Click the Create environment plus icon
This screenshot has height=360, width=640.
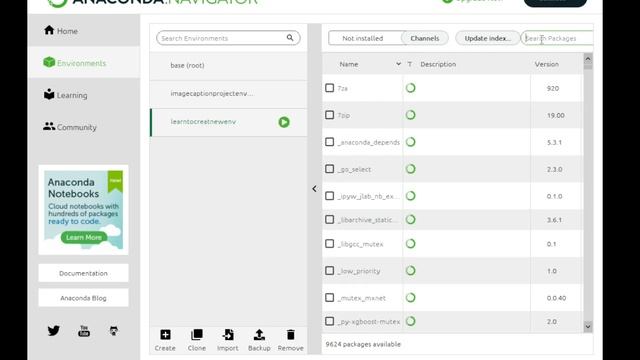click(165, 335)
